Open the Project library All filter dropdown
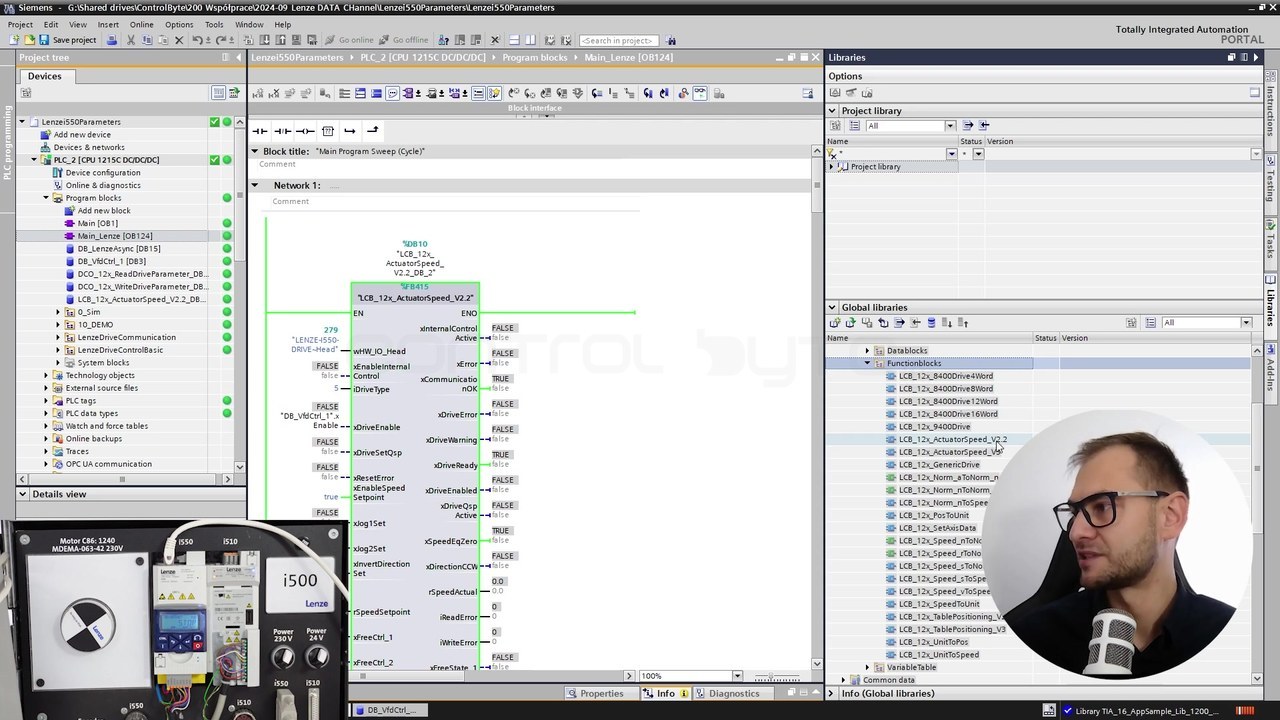This screenshot has height=720, width=1280. [950, 126]
